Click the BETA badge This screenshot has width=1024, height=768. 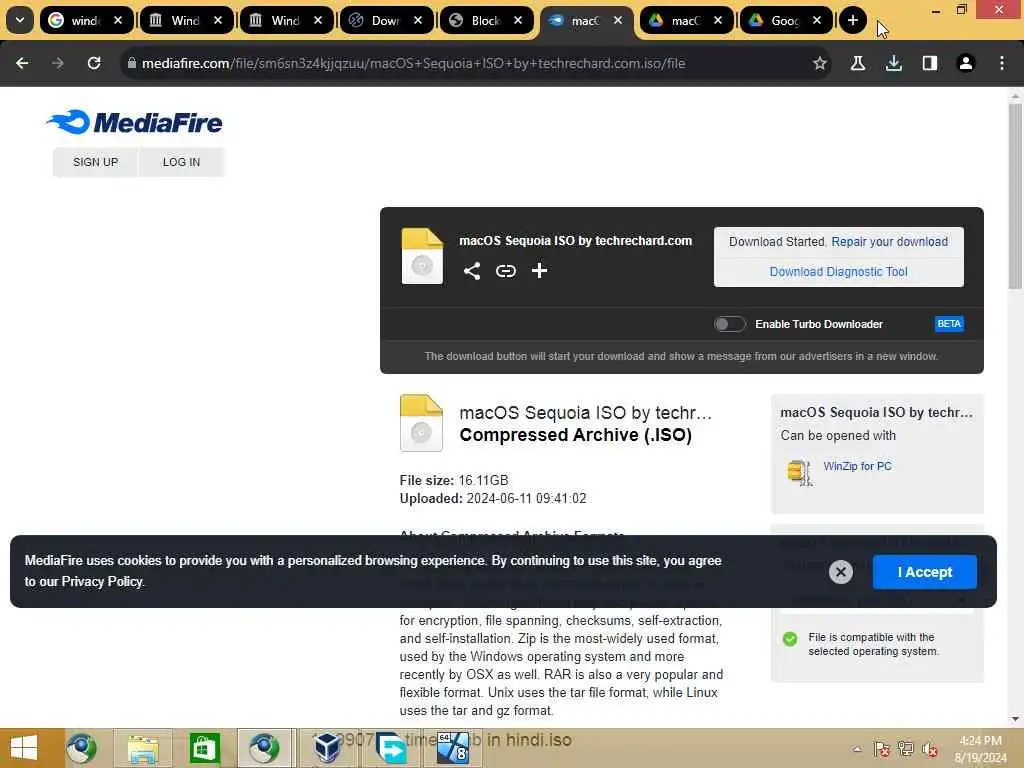(x=949, y=324)
